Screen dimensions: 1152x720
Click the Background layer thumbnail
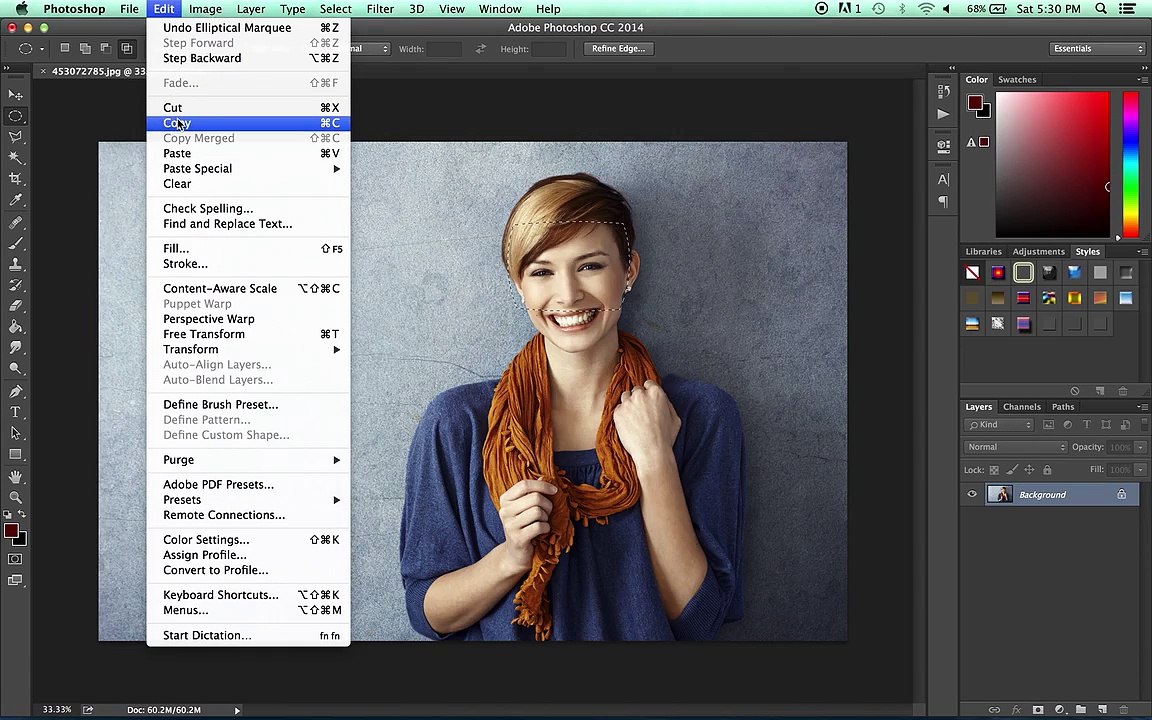1000,494
